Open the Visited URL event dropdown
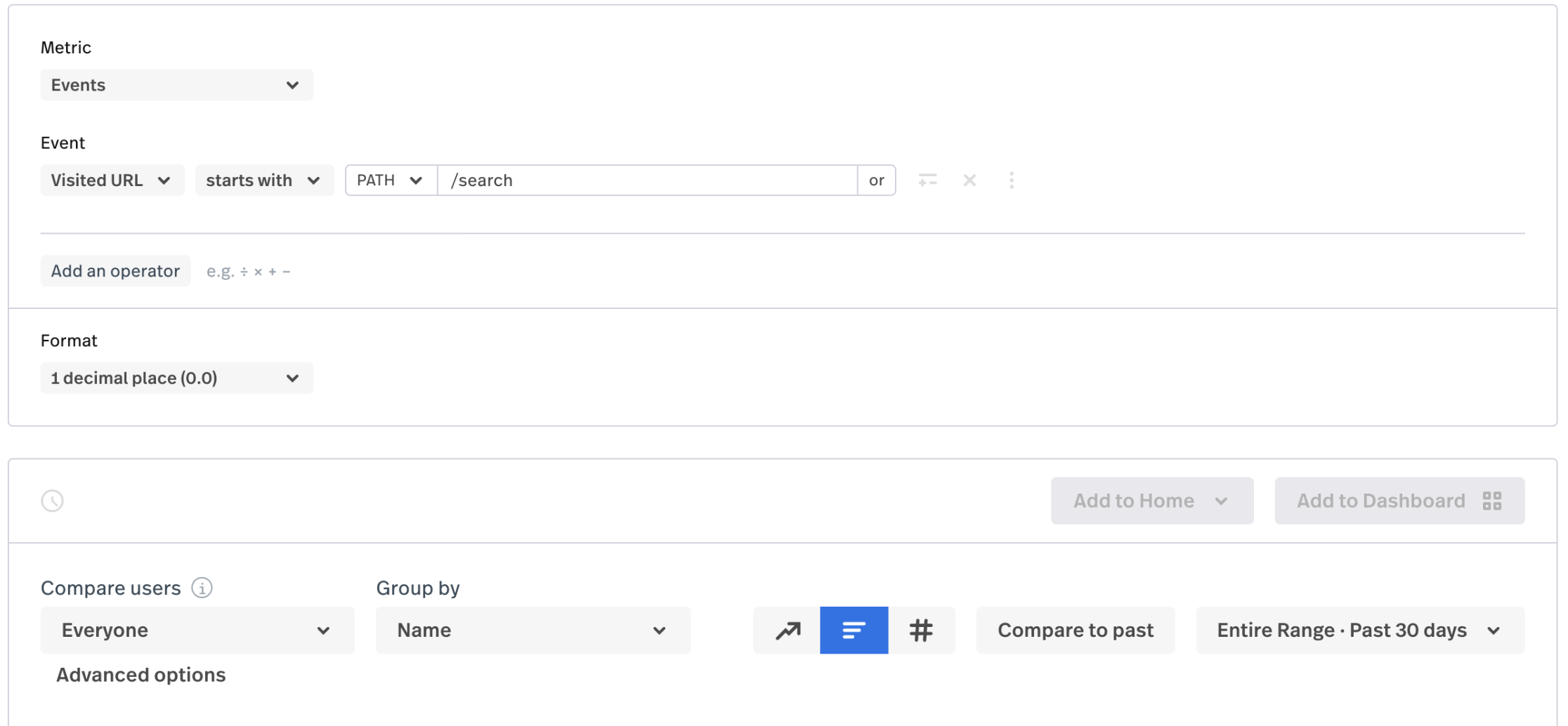This screenshot has height=726, width=1568. 112,180
